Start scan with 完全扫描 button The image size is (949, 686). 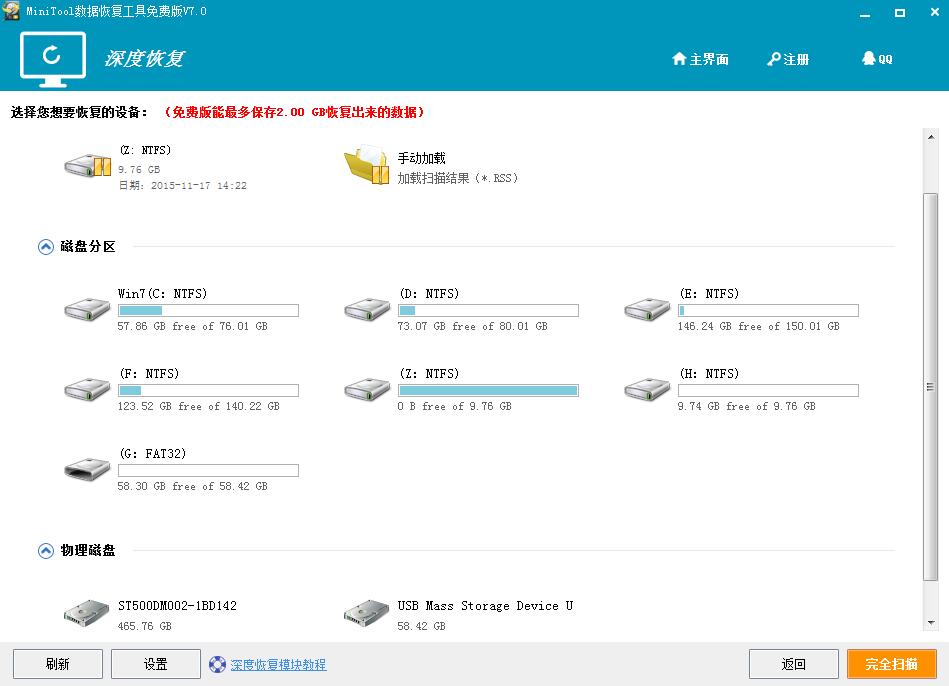click(892, 664)
